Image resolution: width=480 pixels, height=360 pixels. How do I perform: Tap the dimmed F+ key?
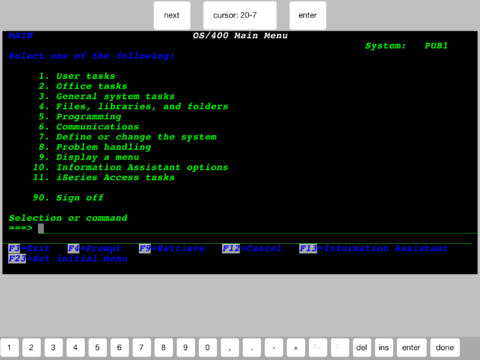(318, 348)
